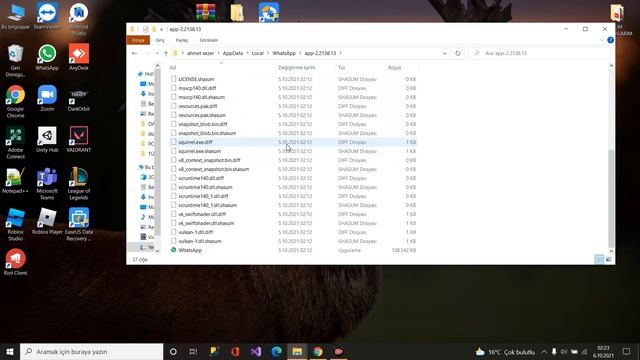Open the Android Studio desktop shortcut
Viewport: 640px width, 360px height.
click(x=78, y=19)
